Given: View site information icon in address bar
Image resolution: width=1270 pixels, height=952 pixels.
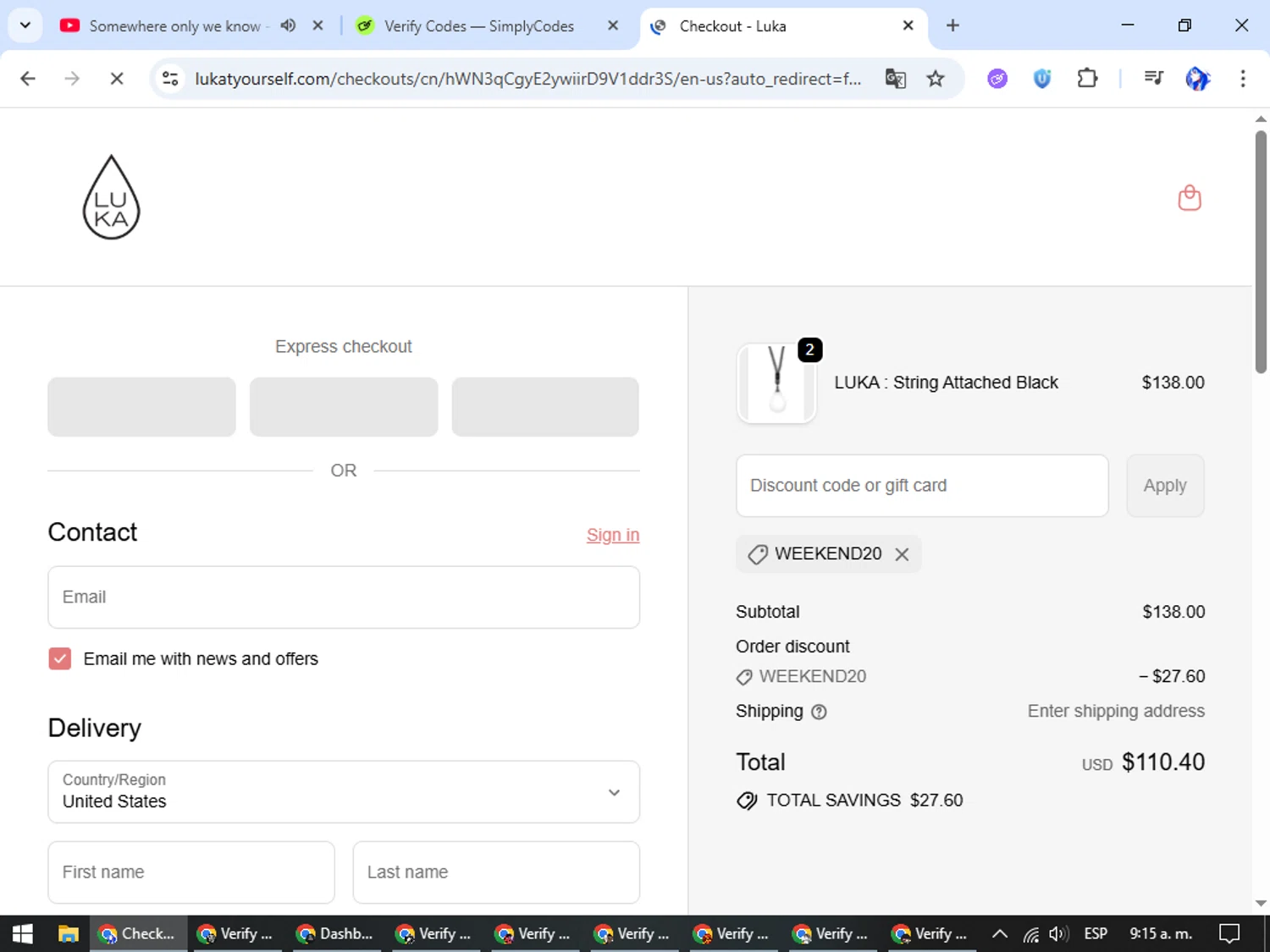Looking at the screenshot, I should [x=170, y=79].
